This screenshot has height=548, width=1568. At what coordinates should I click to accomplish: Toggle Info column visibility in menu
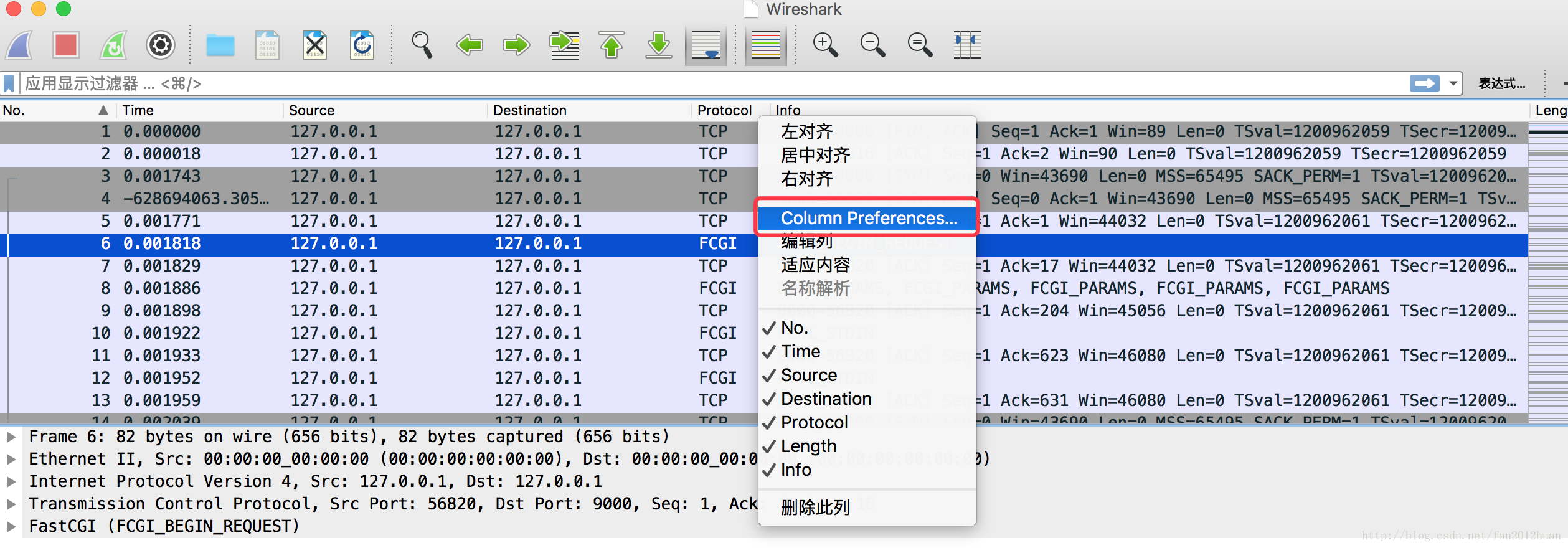[x=867, y=470]
